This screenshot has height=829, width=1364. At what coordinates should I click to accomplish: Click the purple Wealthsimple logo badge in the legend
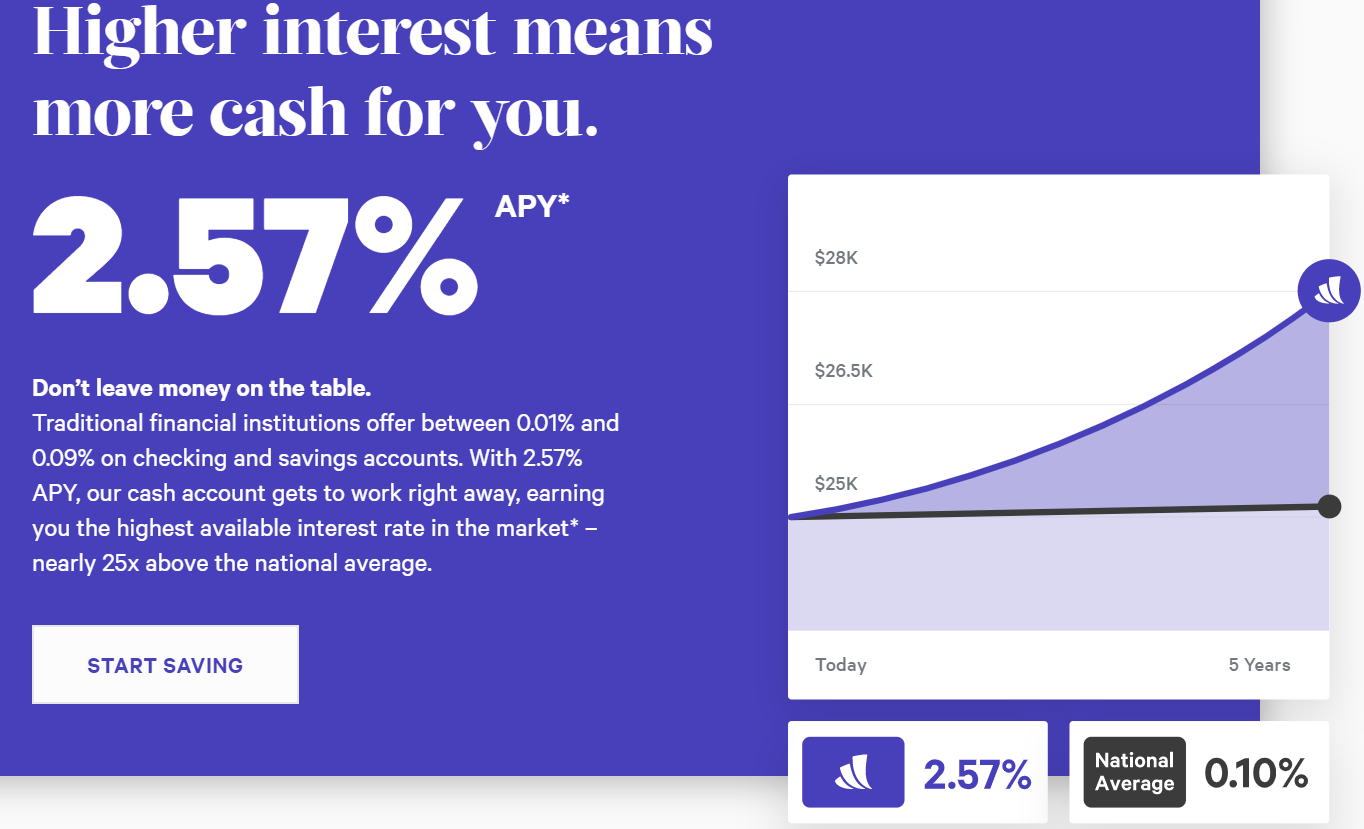tap(853, 772)
